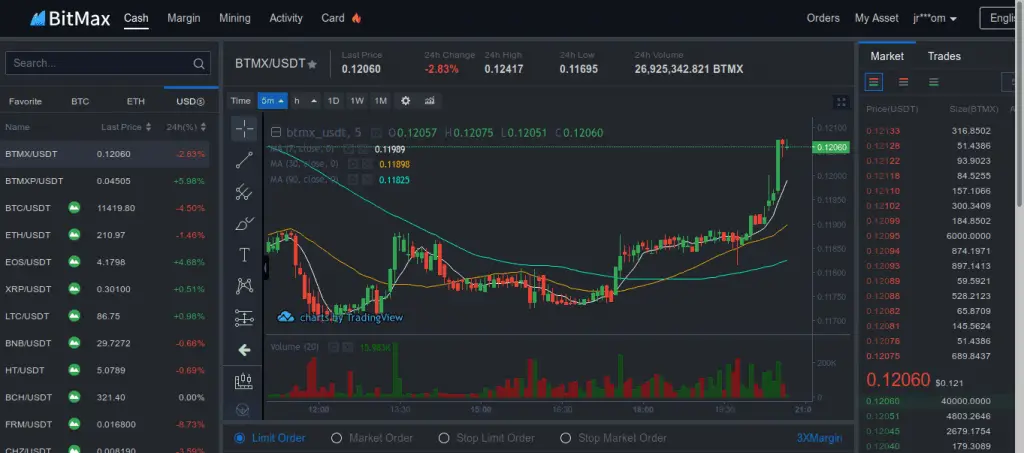Click the search magnifier icon

pyautogui.click(x=199, y=63)
